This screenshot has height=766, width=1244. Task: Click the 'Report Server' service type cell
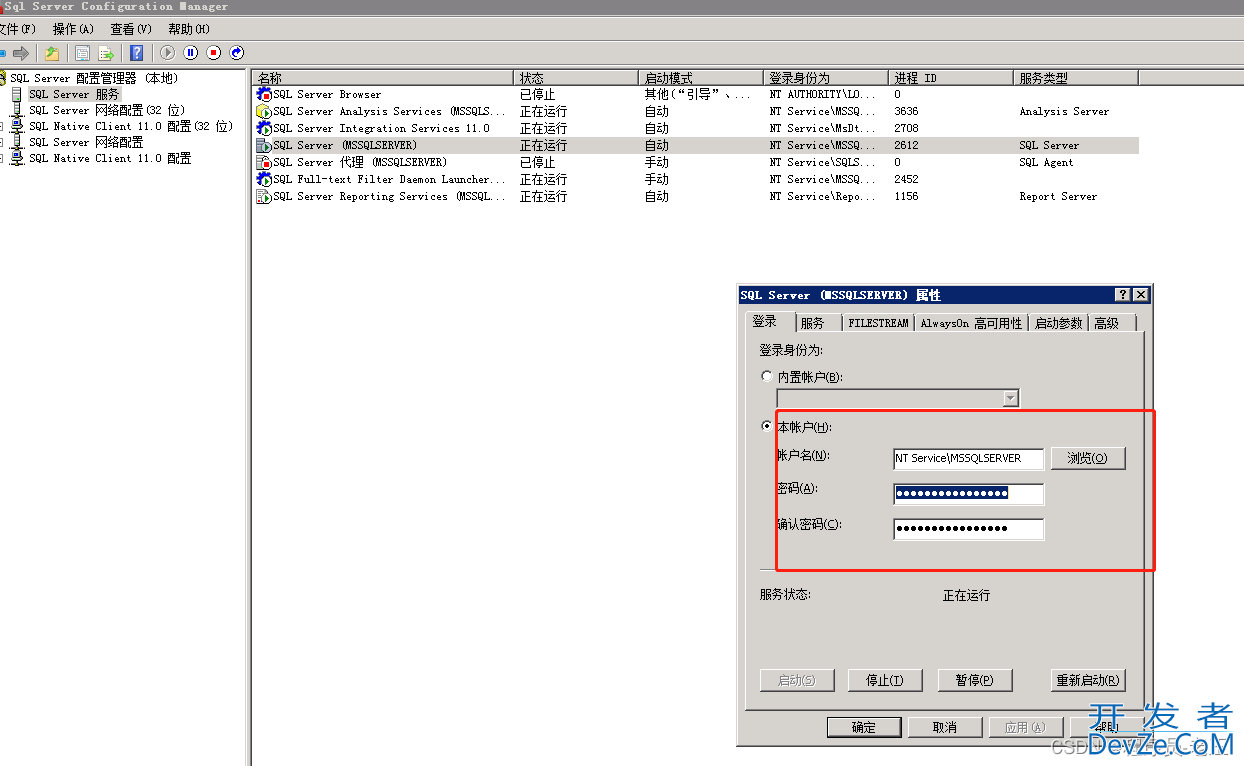pos(1058,196)
